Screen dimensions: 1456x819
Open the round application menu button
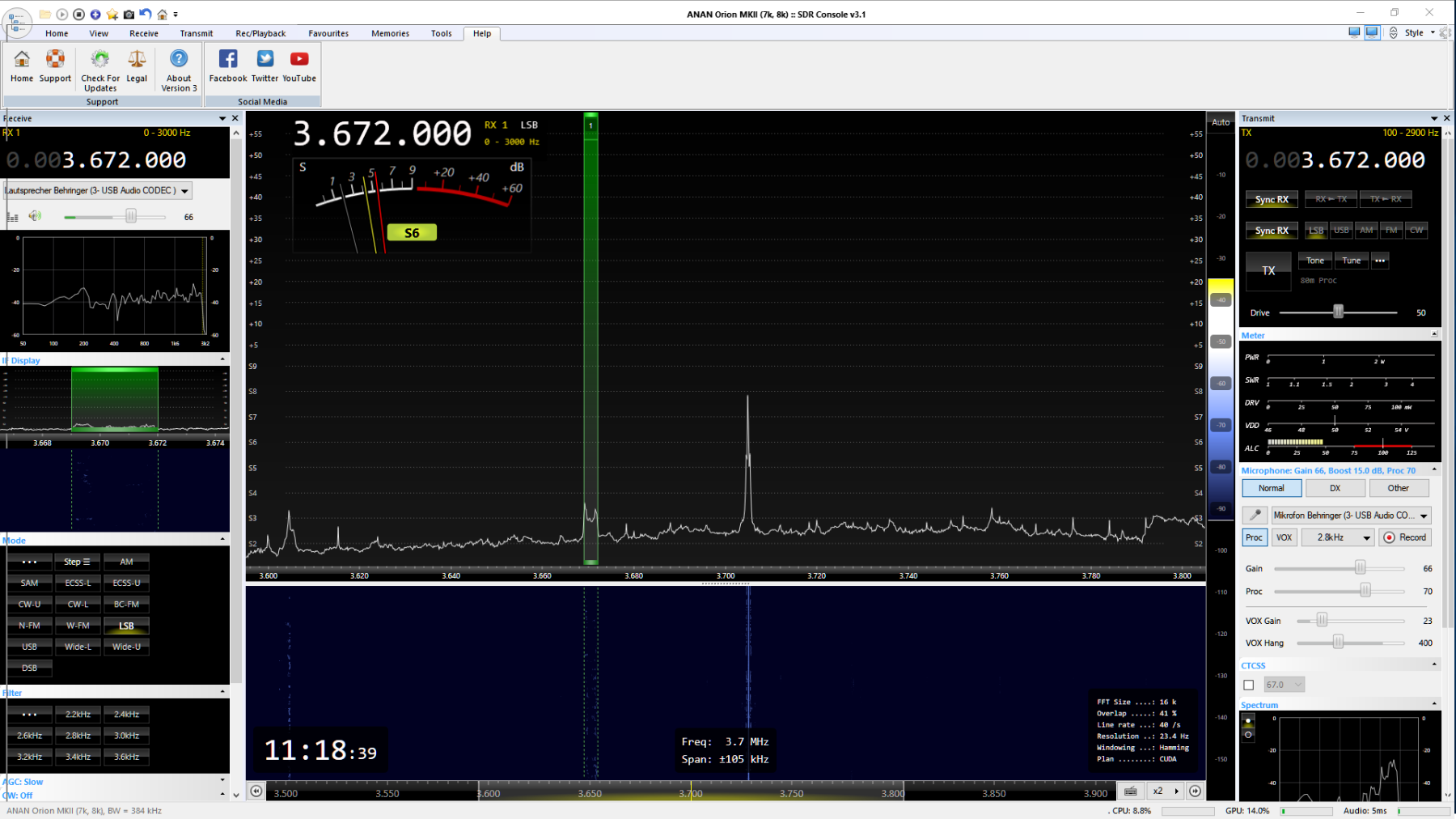[17, 21]
